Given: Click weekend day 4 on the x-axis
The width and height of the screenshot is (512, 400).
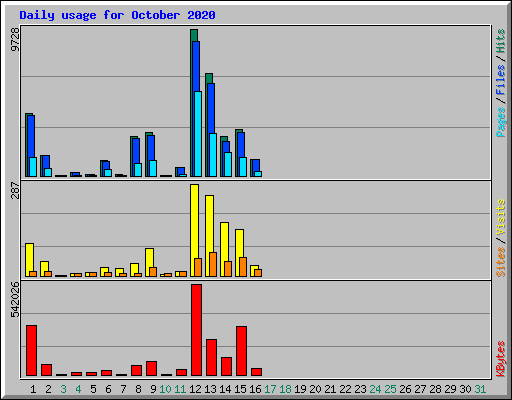Looking at the screenshot, I should pyautogui.click(x=78, y=389).
